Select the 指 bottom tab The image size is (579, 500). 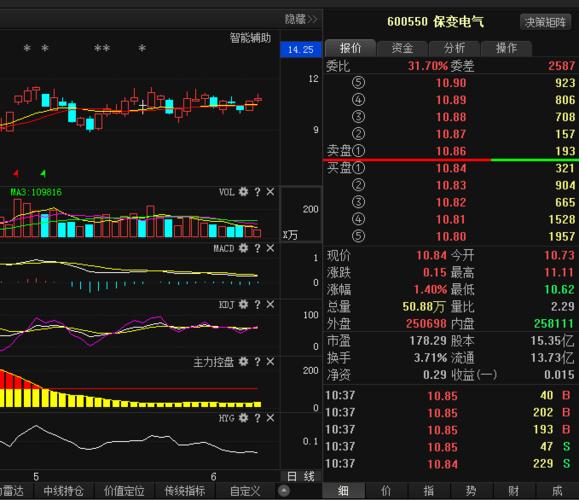pos(428,491)
